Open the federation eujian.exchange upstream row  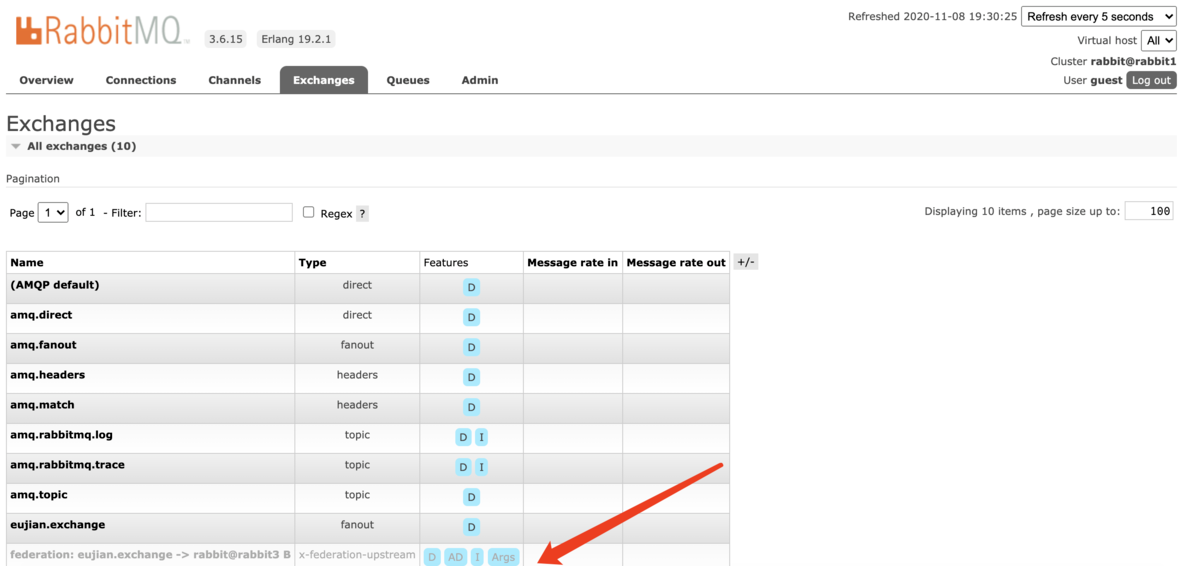150,555
